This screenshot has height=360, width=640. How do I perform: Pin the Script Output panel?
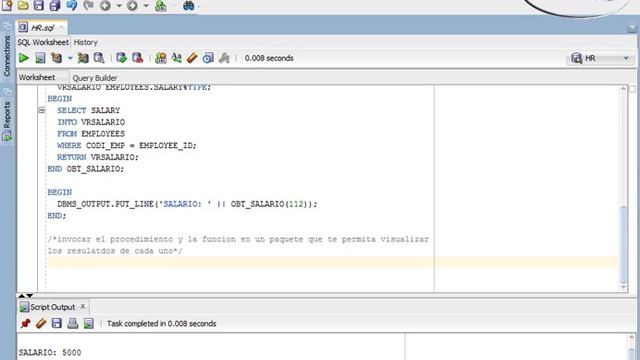coord(25,323)
